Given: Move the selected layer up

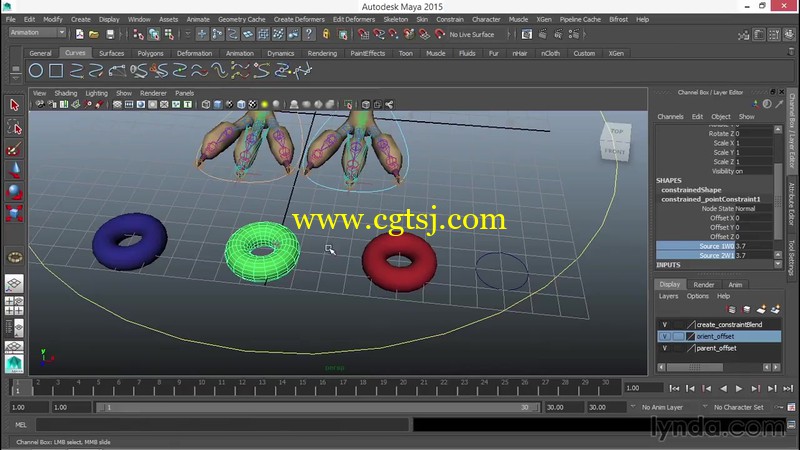Looking at the screenshot, I should [x=732, y=309].
